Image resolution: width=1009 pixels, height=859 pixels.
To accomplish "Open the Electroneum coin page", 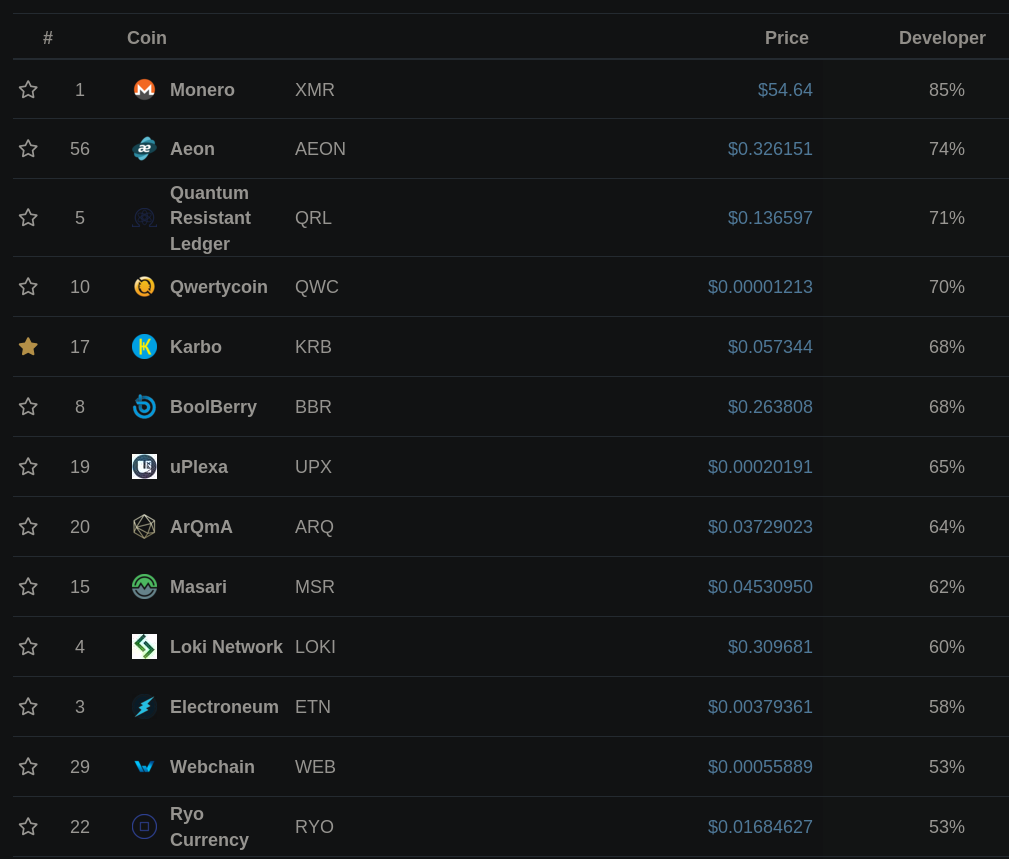I will [224, 707].
